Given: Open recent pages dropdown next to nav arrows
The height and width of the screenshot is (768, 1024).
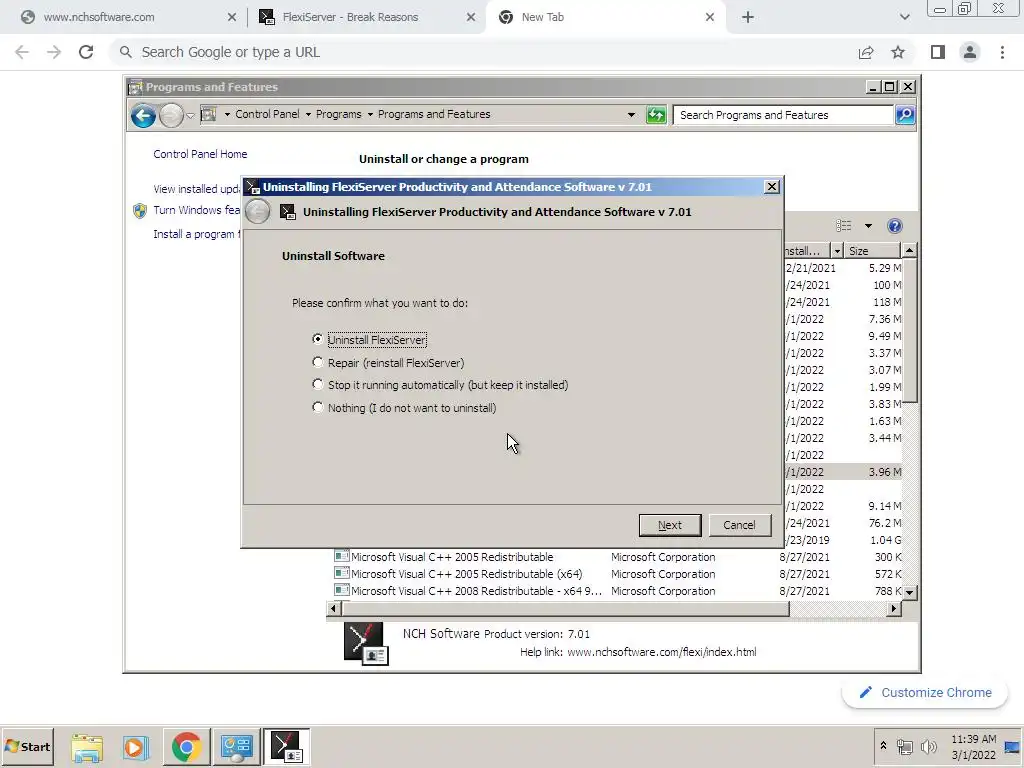Looking at the screenshot, I should pyautogui.click(x=190, y=116).
